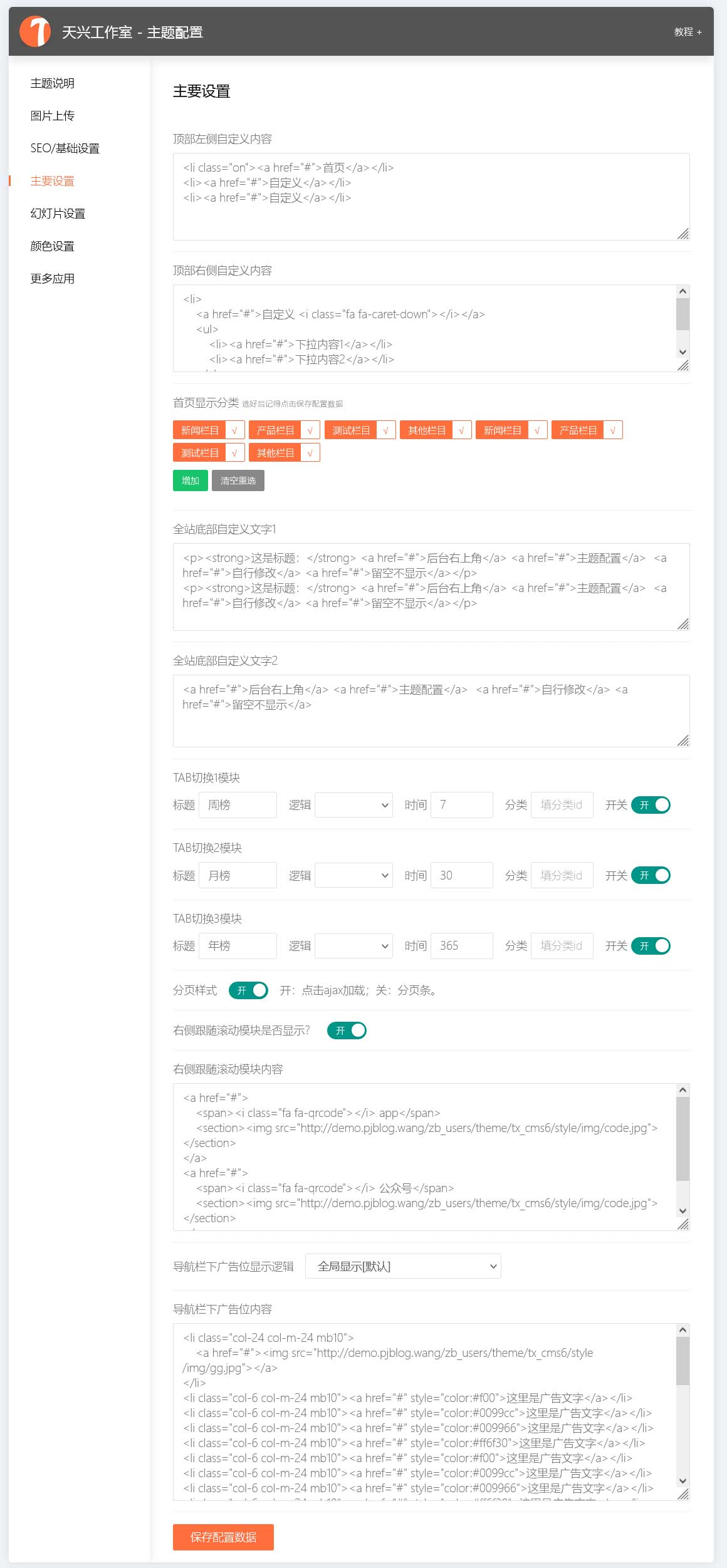Viewport: 727px width, 1568px height.
Task: Click resize grip of 右侧跟随滚动模块内容 textarea
Action: (x=683, y=1224)
